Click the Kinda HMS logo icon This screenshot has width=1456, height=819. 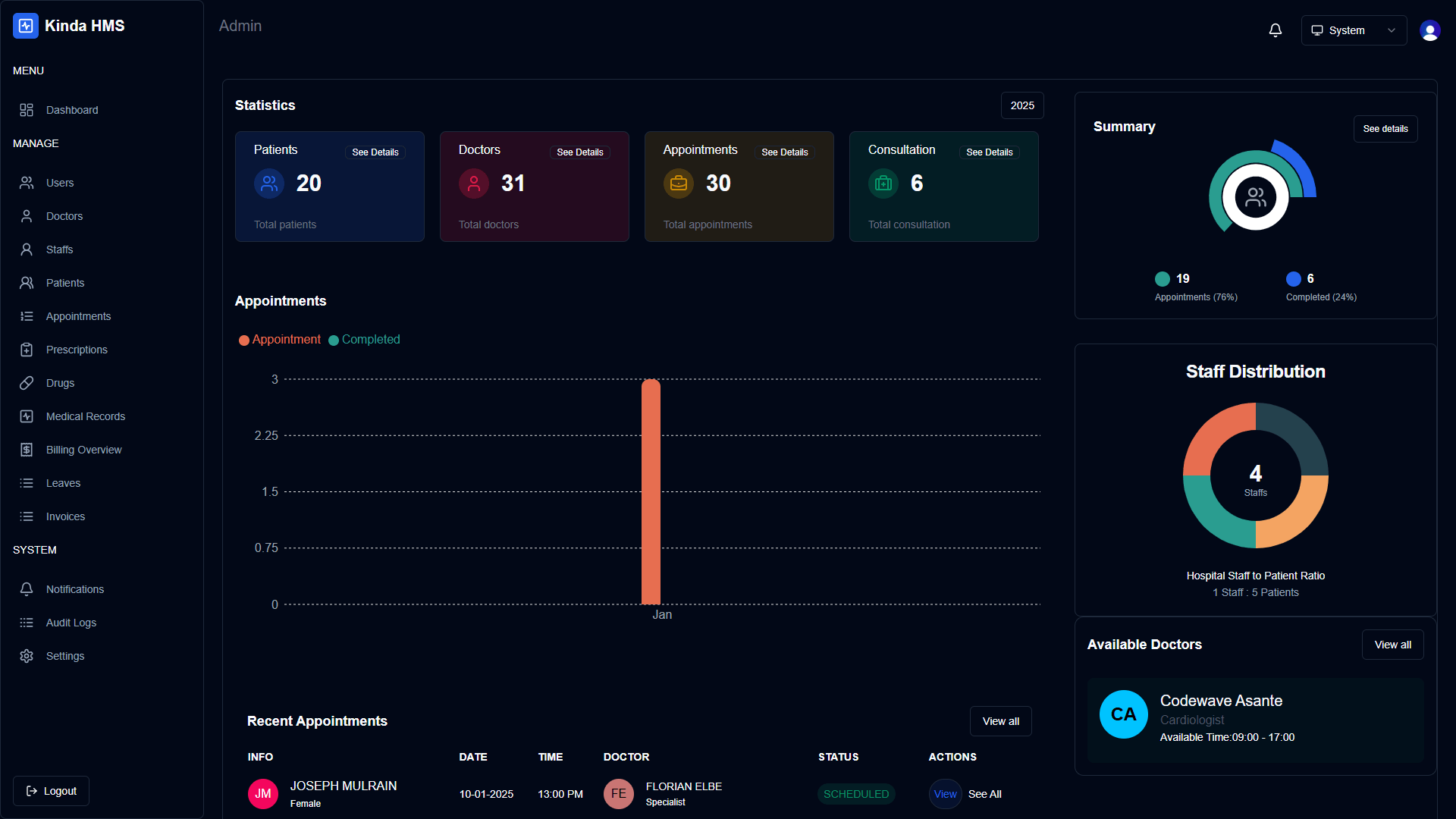point(26,26)
